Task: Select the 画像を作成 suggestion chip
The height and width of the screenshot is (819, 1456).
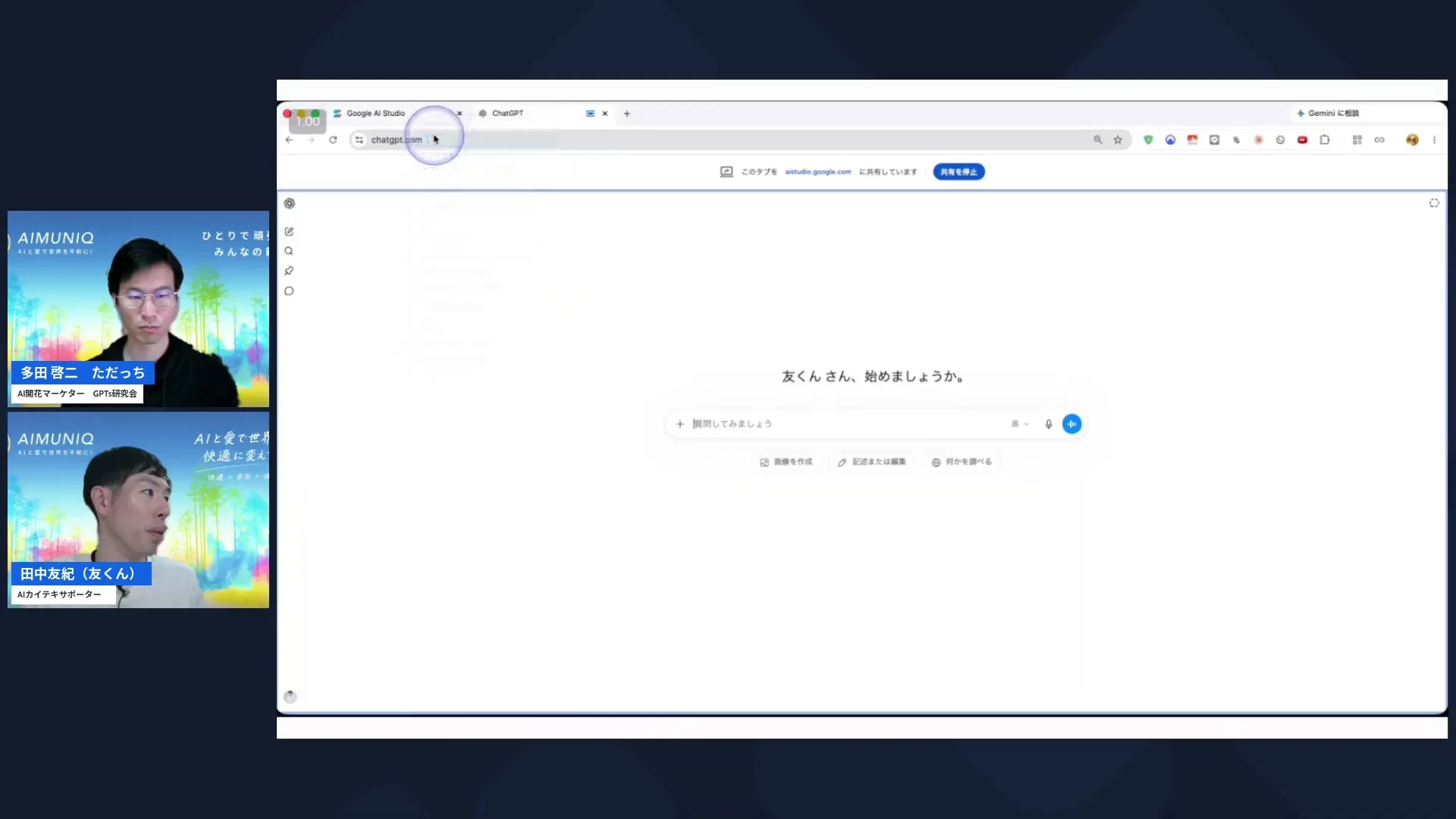Action: pos(786,462)
